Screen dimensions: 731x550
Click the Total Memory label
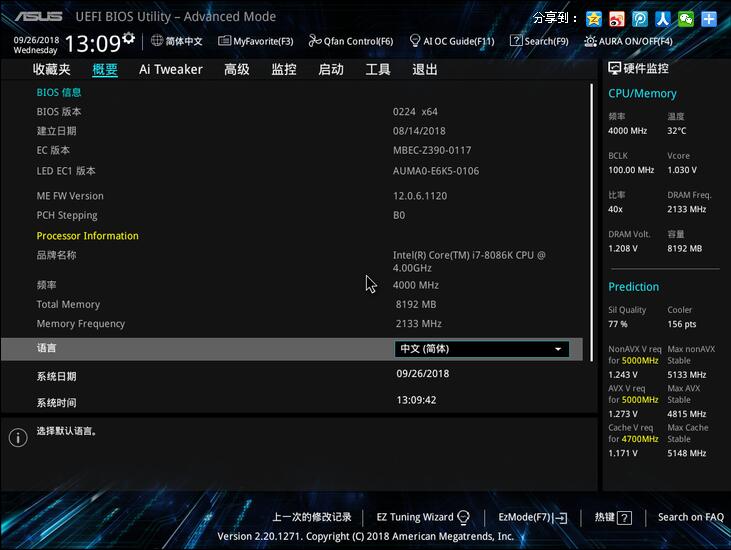(69, 304)
